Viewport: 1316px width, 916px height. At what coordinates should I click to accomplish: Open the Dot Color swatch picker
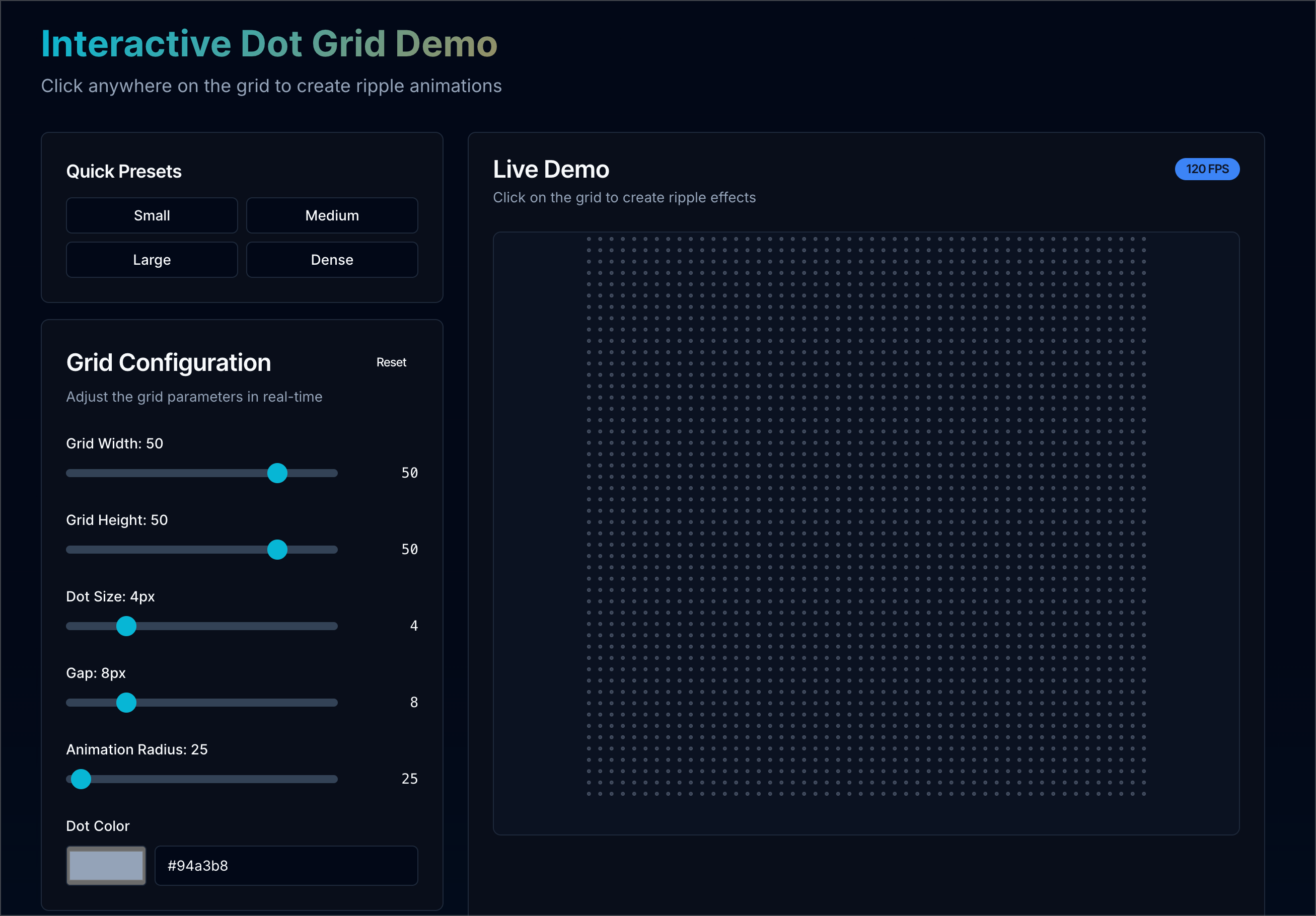pos(105,866)
